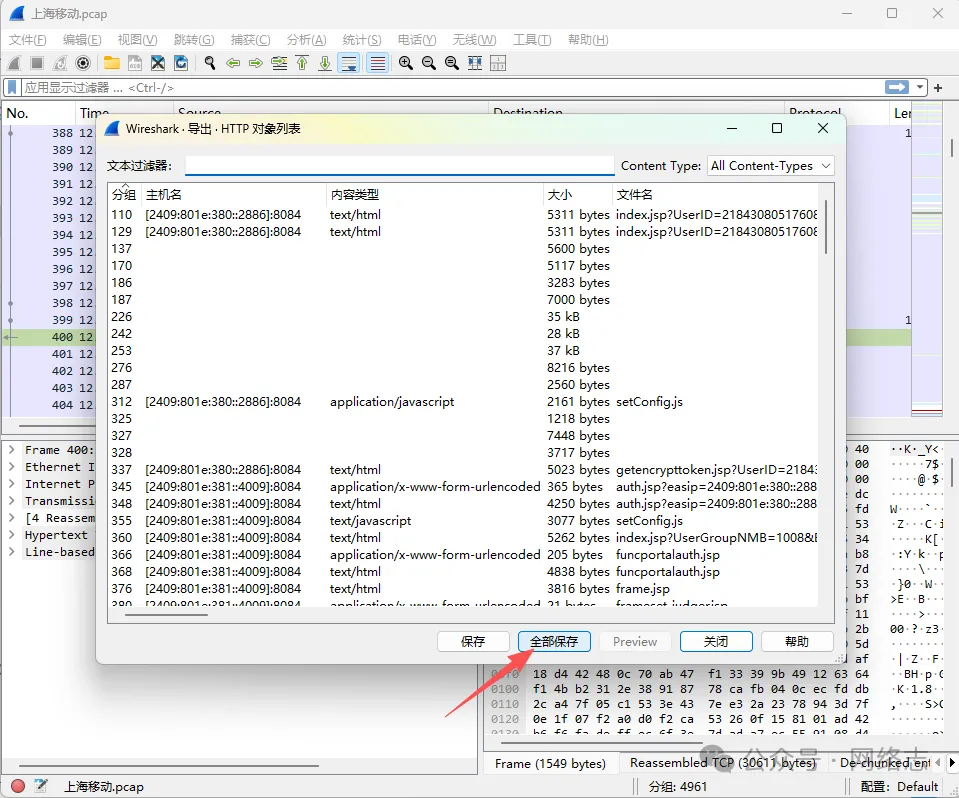Expand the Frame 400 tree node
The image size is (959, 798).
pyautogui.click(x=11, y=450)
